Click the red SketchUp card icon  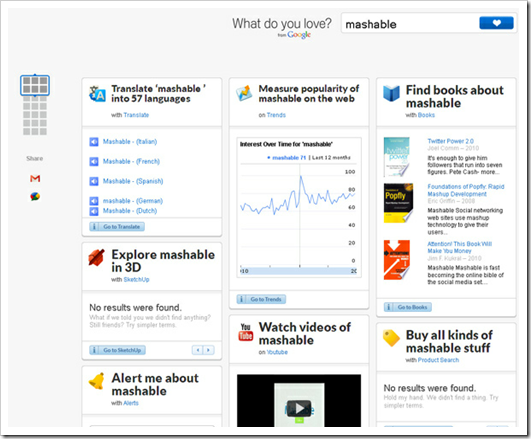[x=97, y=257]
